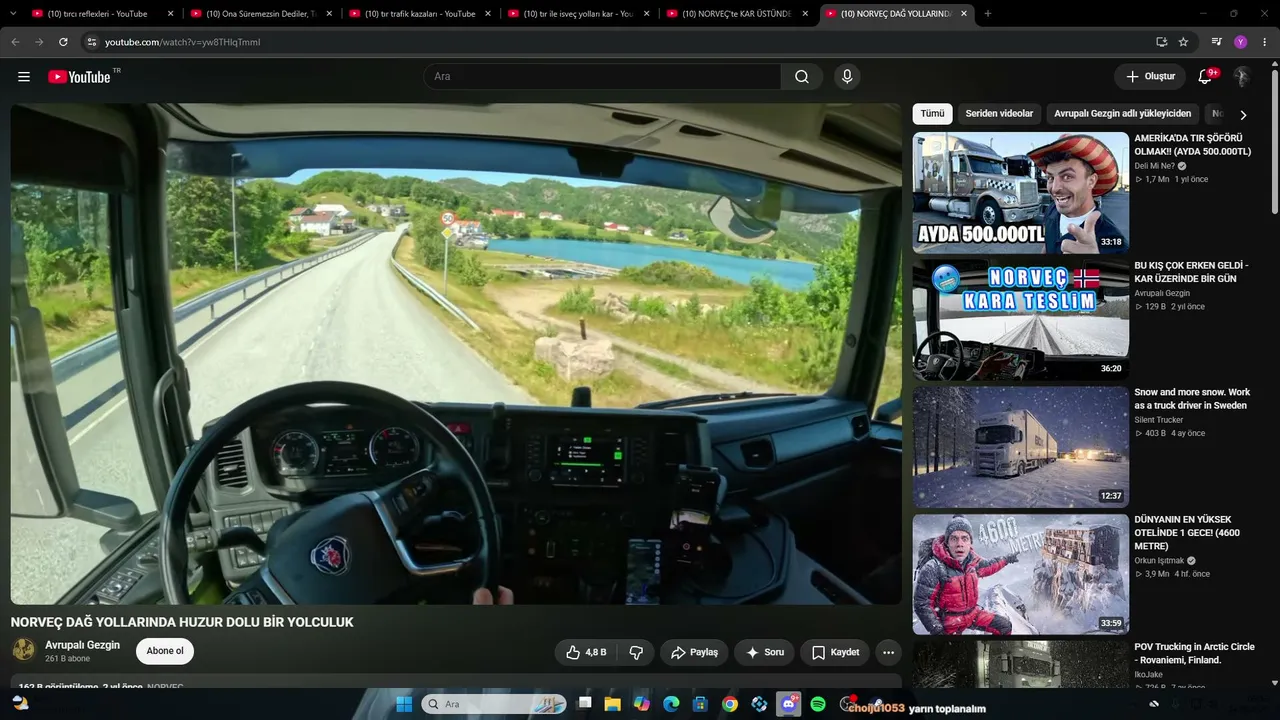
Task: Open YouTube notifications bell
Action: pos(1206,77)
